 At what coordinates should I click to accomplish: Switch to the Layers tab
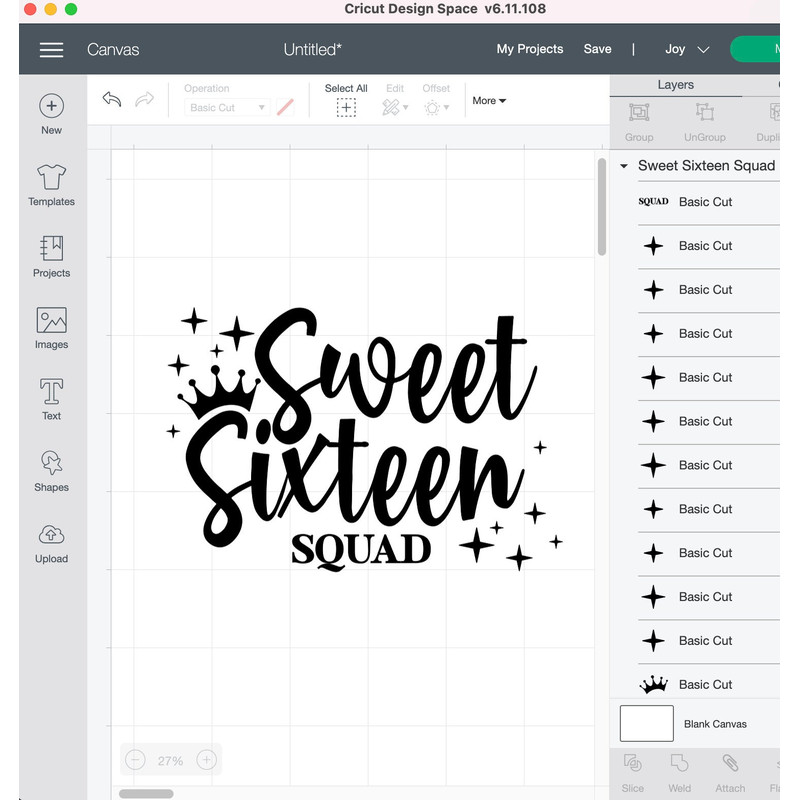pyautogui.click(x=675, y=85)
